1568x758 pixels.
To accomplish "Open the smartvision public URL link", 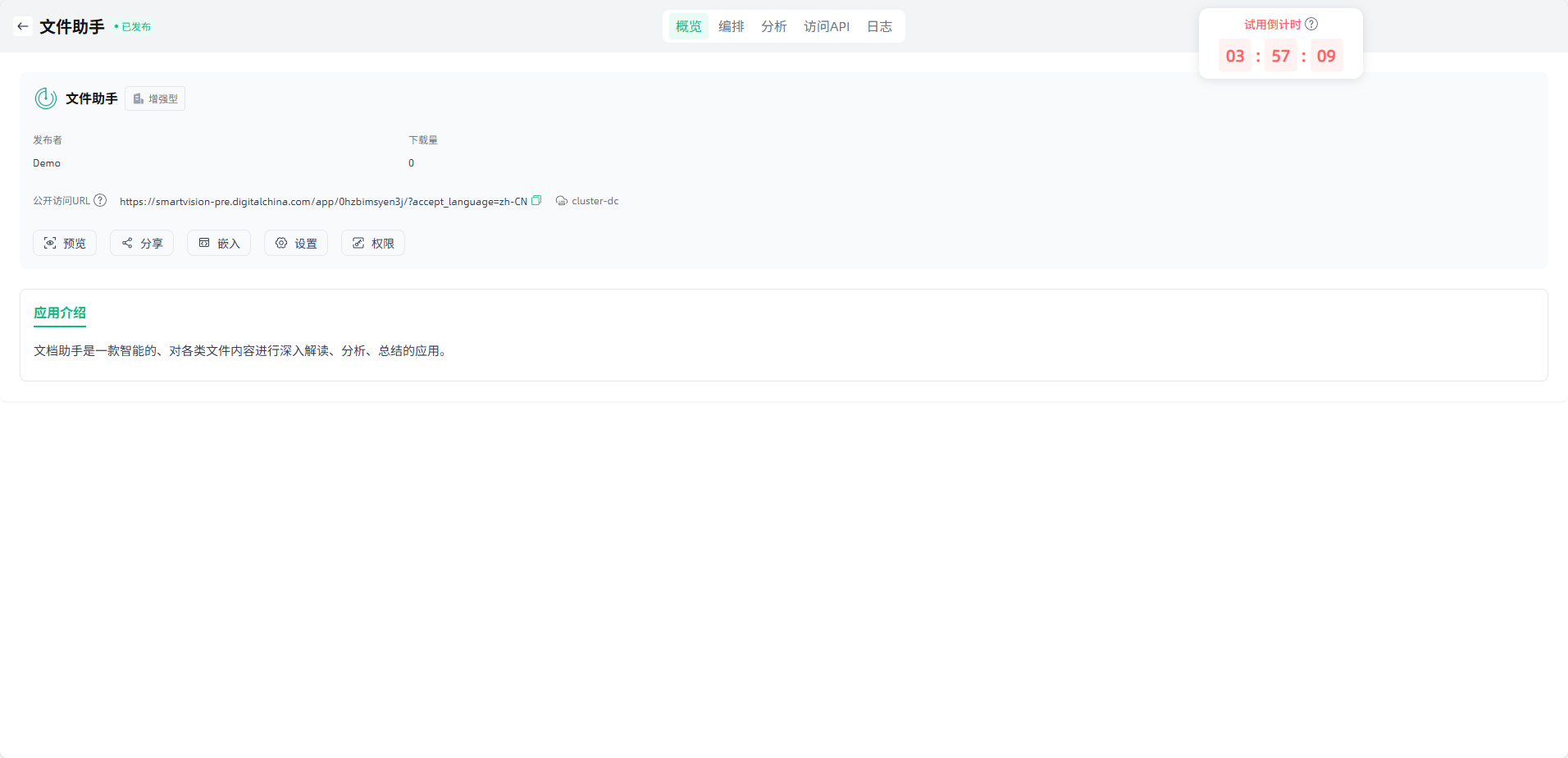I will point(323,201).
